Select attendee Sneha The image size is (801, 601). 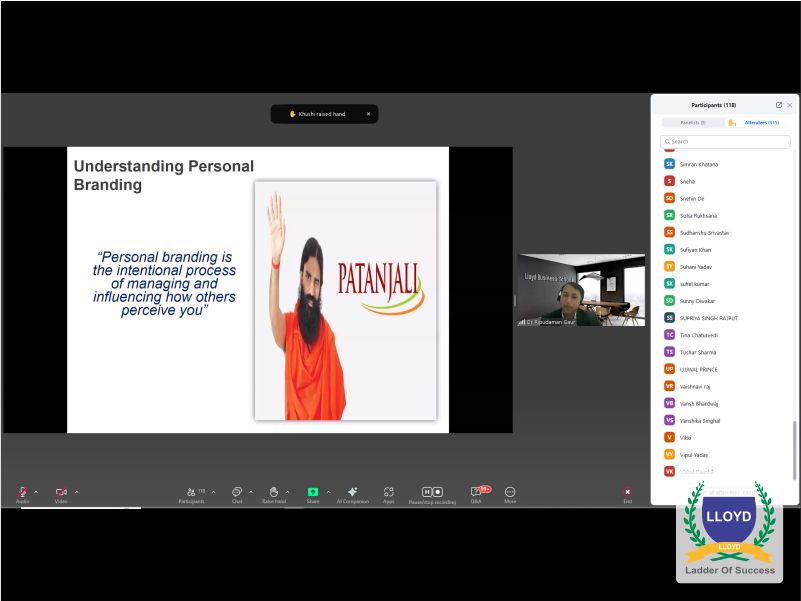[725, 181]
